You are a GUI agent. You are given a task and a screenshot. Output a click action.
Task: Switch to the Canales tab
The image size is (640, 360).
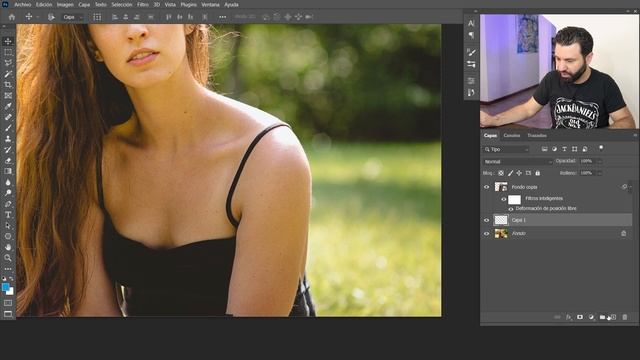[511, 136]
